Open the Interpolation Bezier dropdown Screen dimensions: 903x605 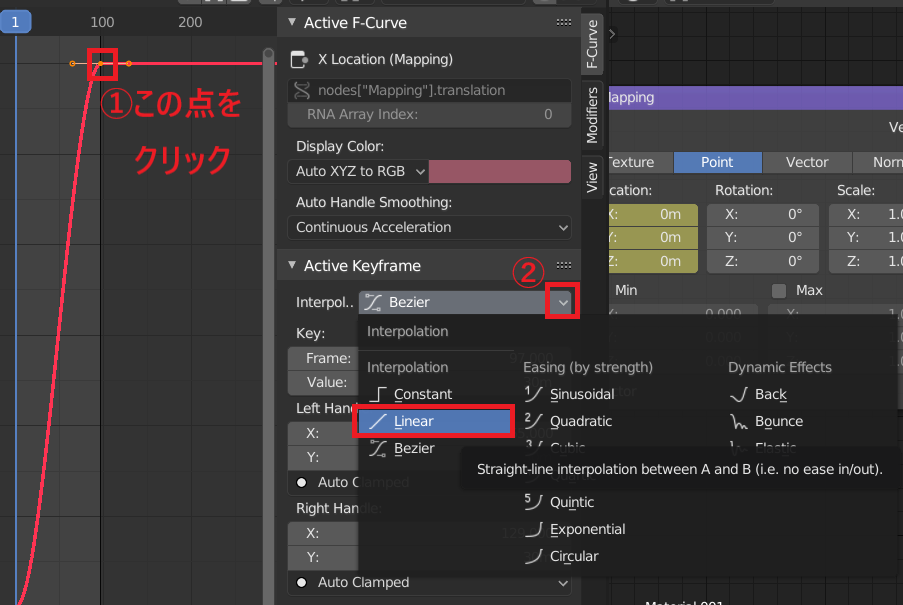point(466,302)
